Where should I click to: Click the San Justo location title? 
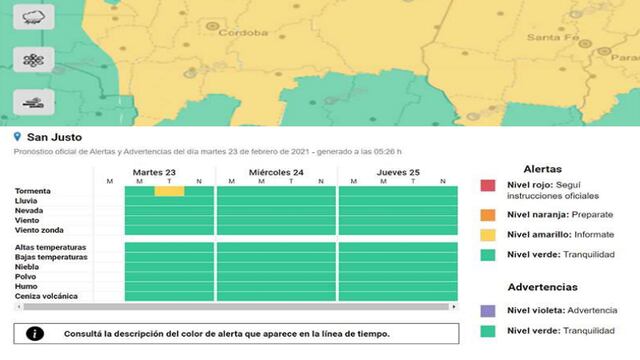point(54,137)
